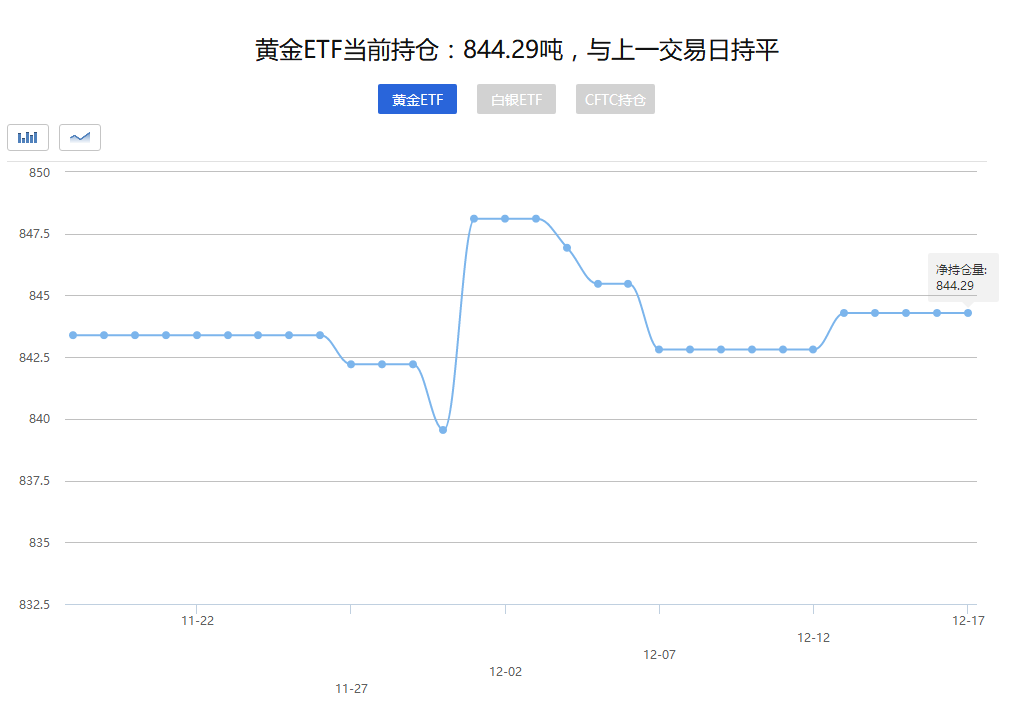Click the 12-02 date axis label

point(505,672)
